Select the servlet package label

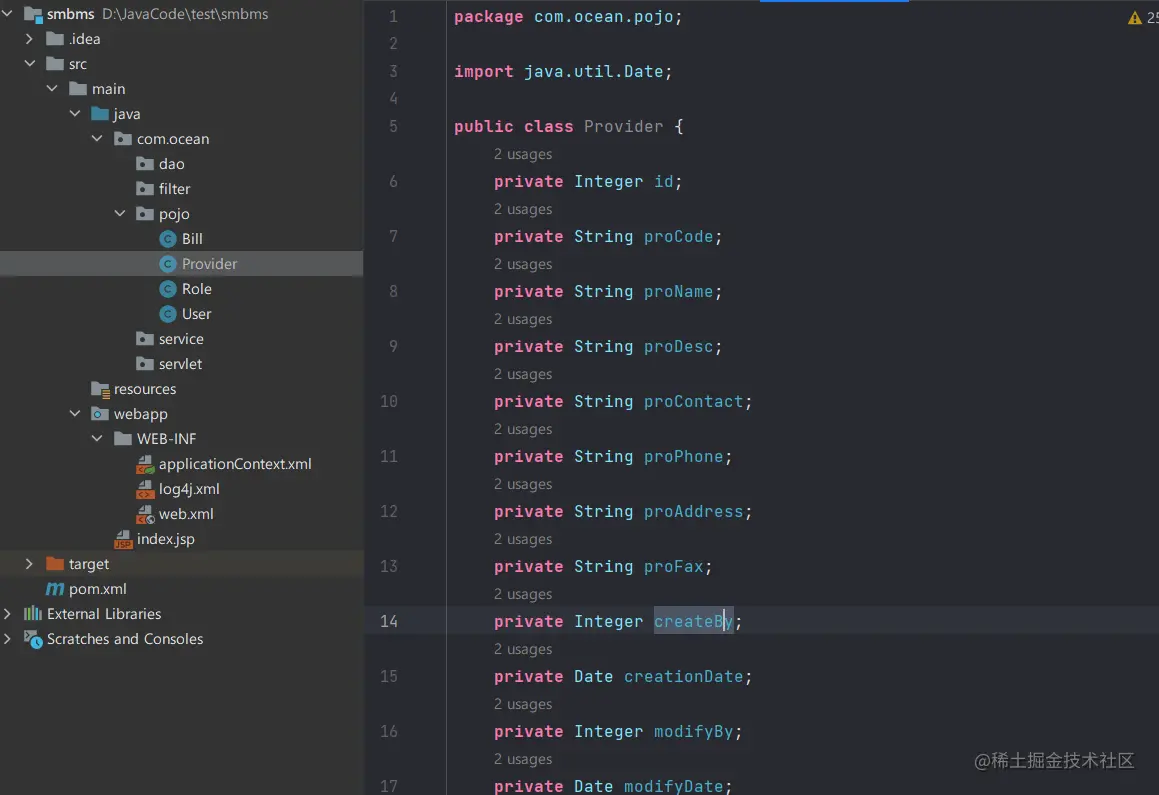180,364
